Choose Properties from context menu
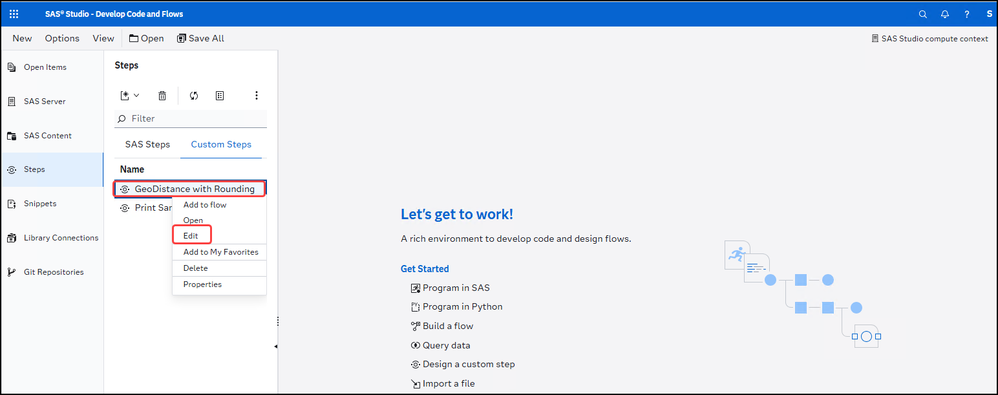 [202, 284]
